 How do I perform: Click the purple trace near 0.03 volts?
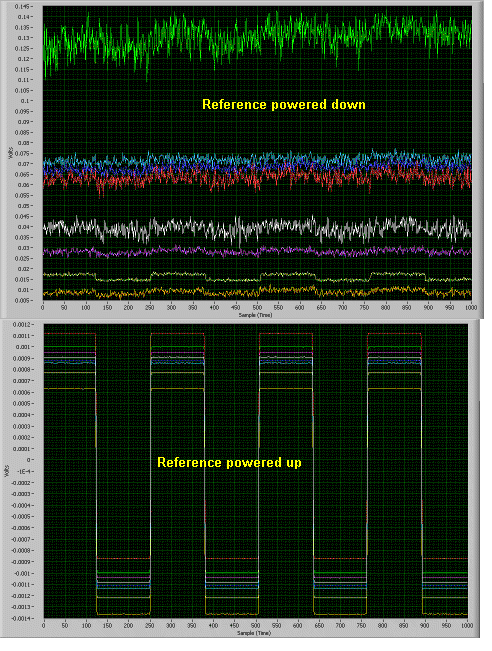pyautogui.click(x=257, y=251)
